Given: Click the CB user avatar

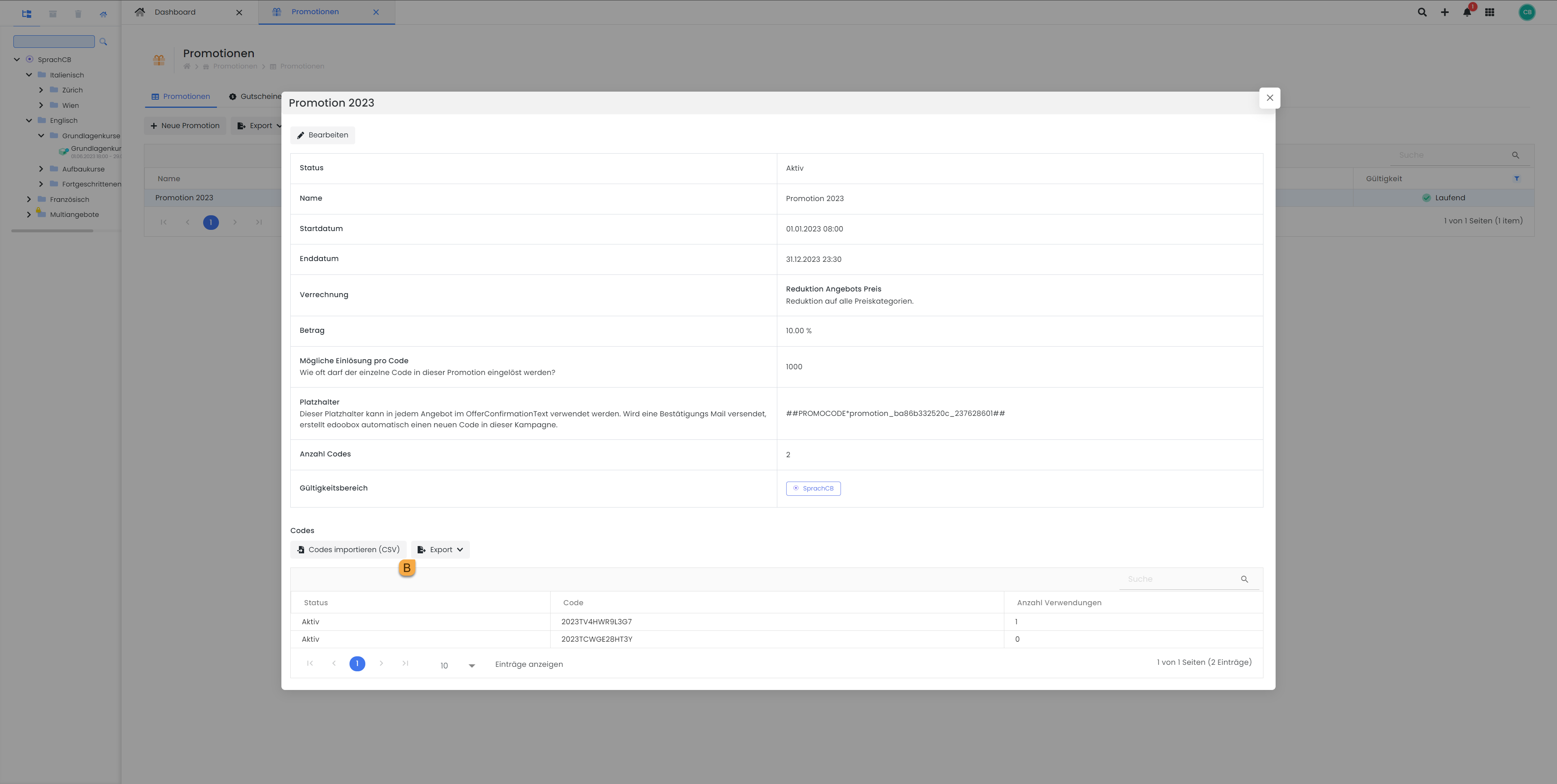Looking at the screenshot, I should [x=1527, y=12].
